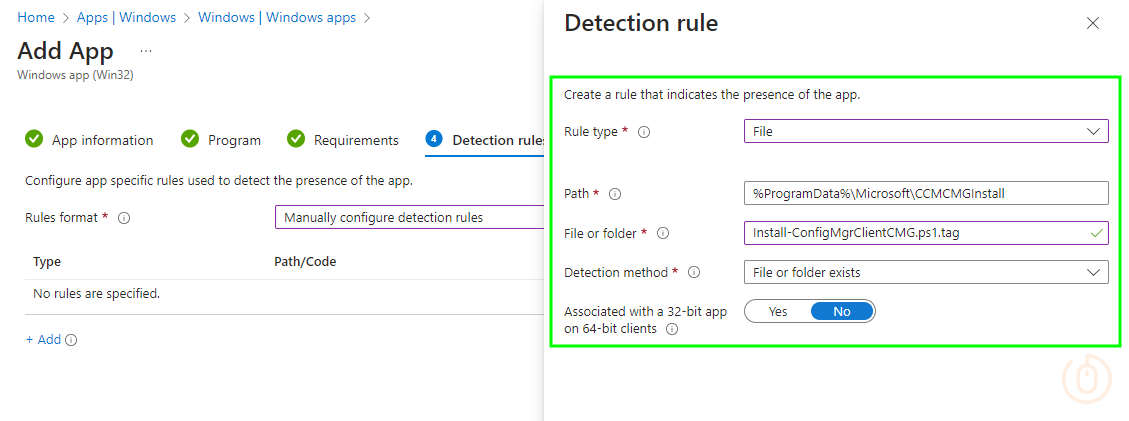Select No for 32-bit app association
Viewport: 1129px width, 421px height.
842,312
